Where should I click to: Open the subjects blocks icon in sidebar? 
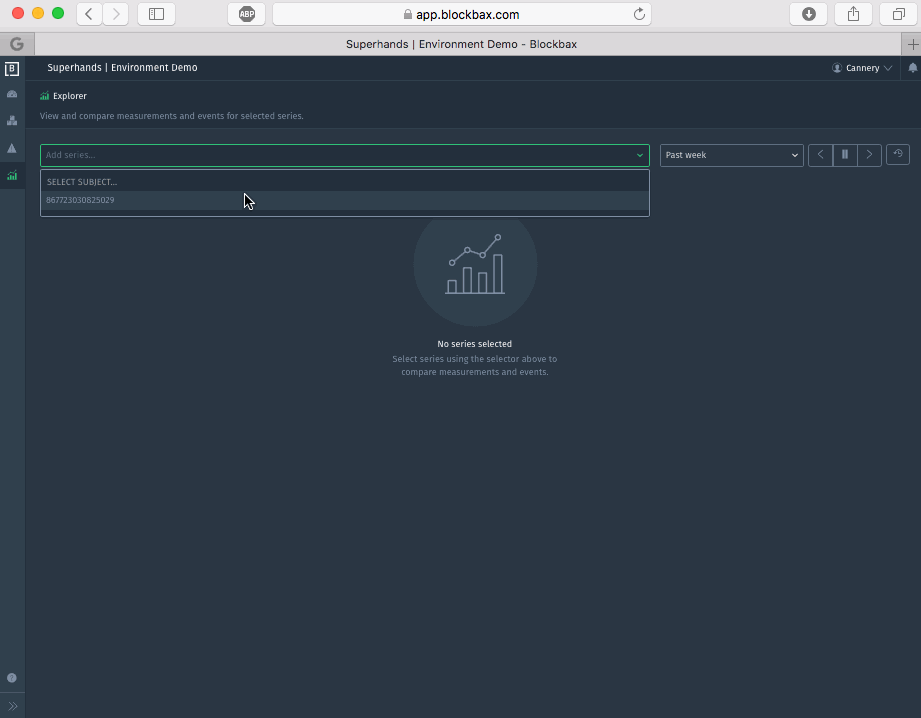point(12,120)
